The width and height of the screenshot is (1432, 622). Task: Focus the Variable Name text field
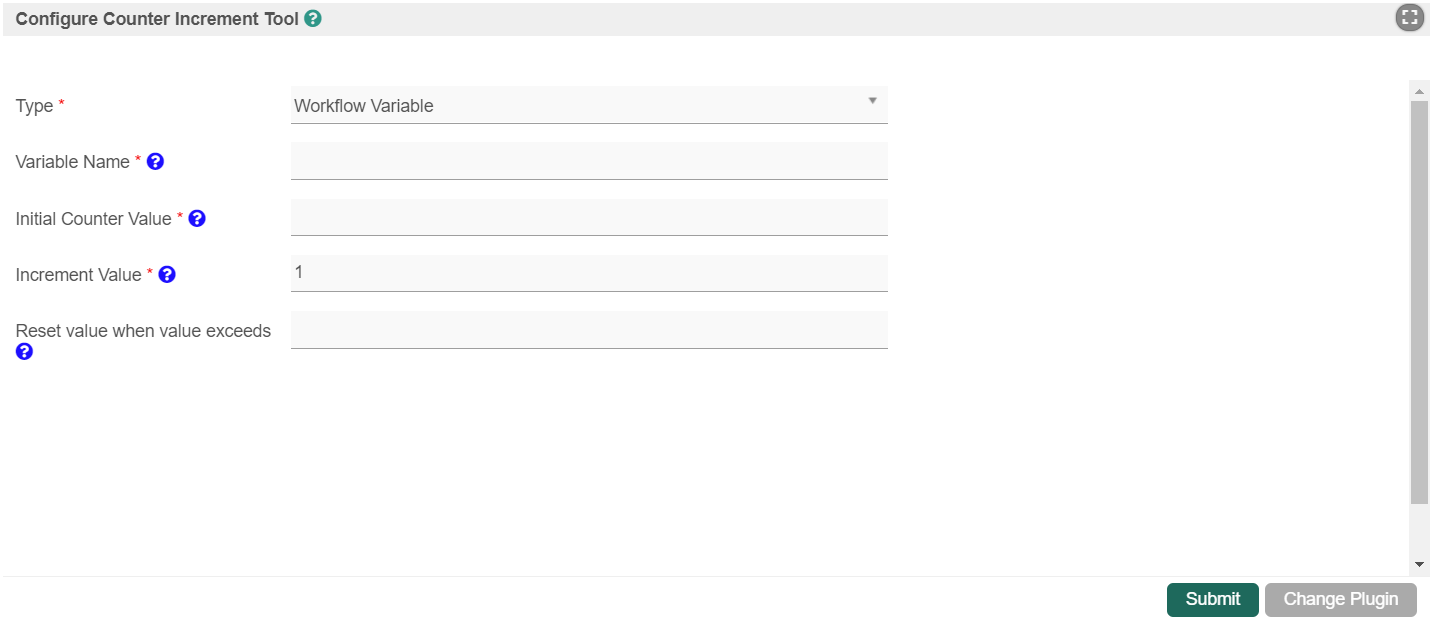(588, 161)
